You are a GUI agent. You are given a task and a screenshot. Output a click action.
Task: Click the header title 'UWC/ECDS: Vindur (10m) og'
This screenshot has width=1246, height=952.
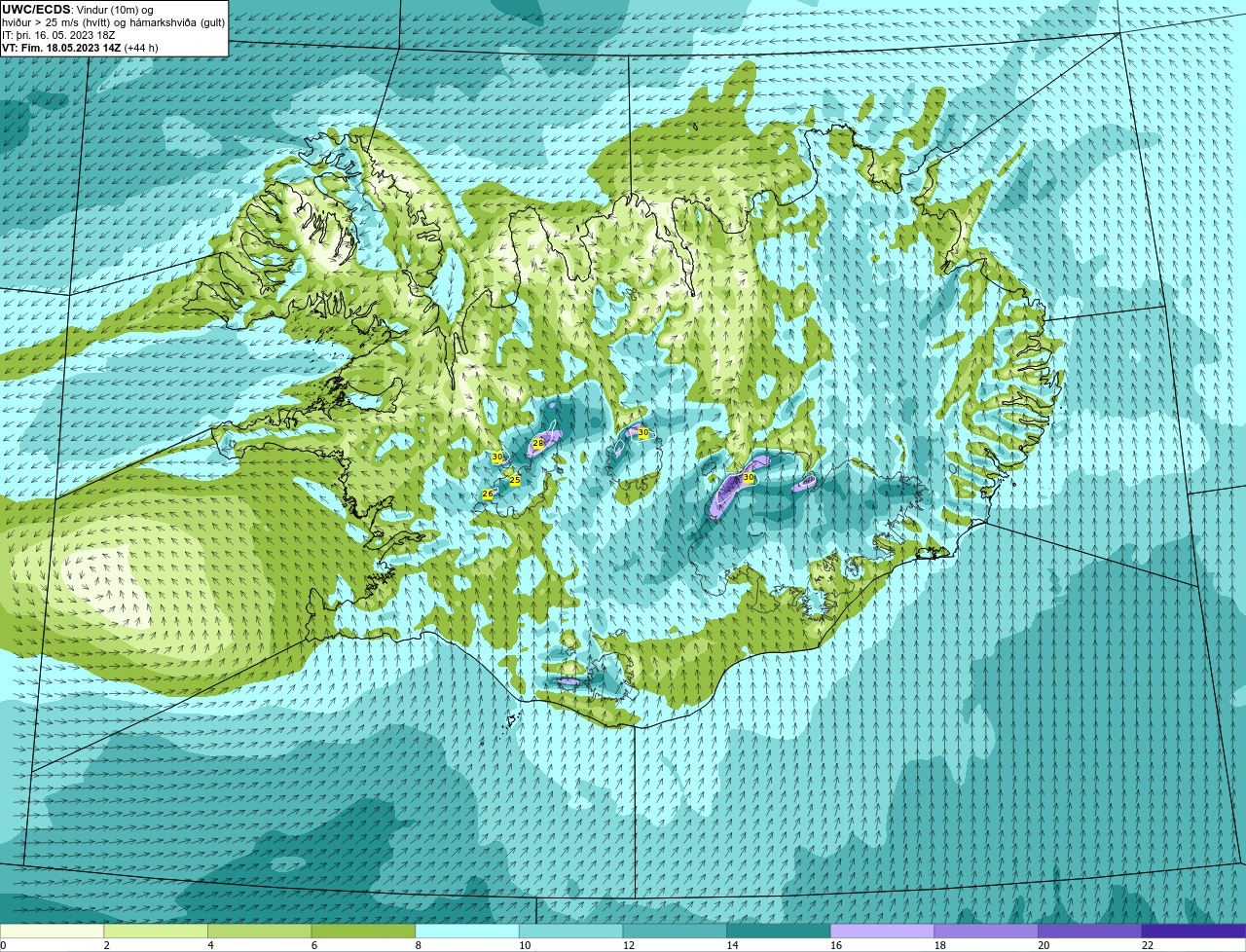click(x=78, y=10)
